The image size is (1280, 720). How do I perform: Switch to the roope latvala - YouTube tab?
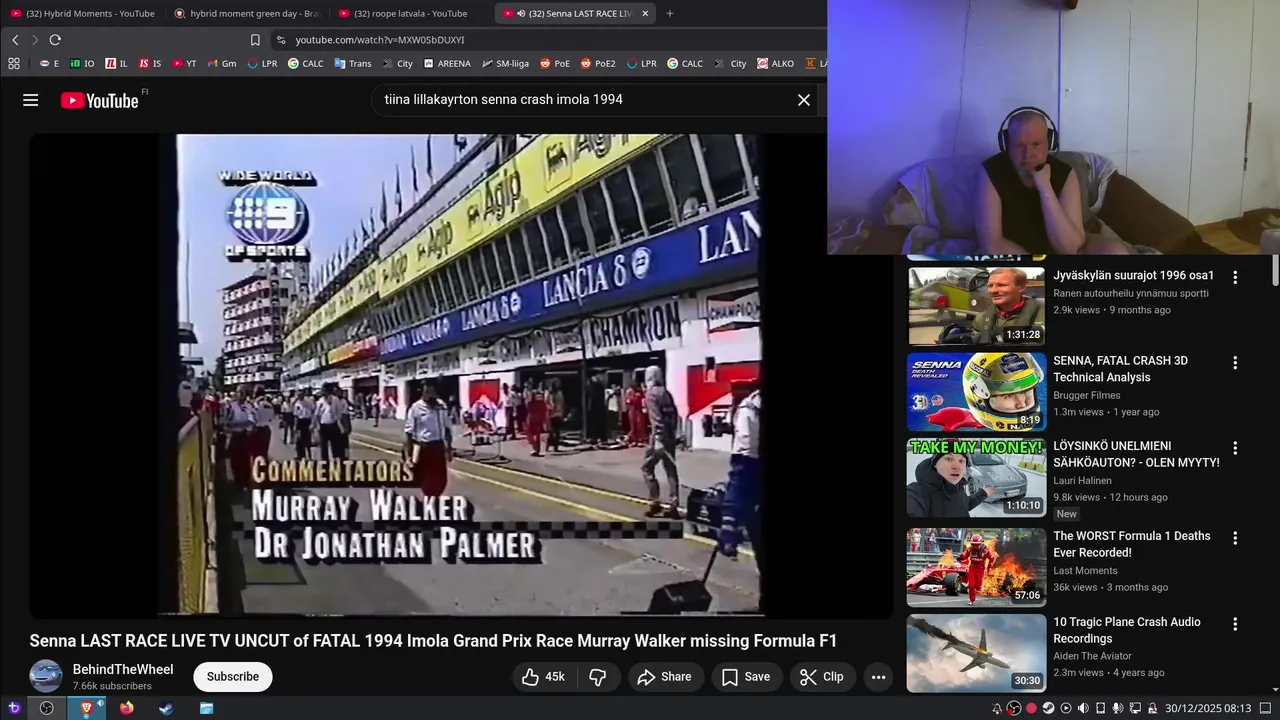tap(410, 13)
